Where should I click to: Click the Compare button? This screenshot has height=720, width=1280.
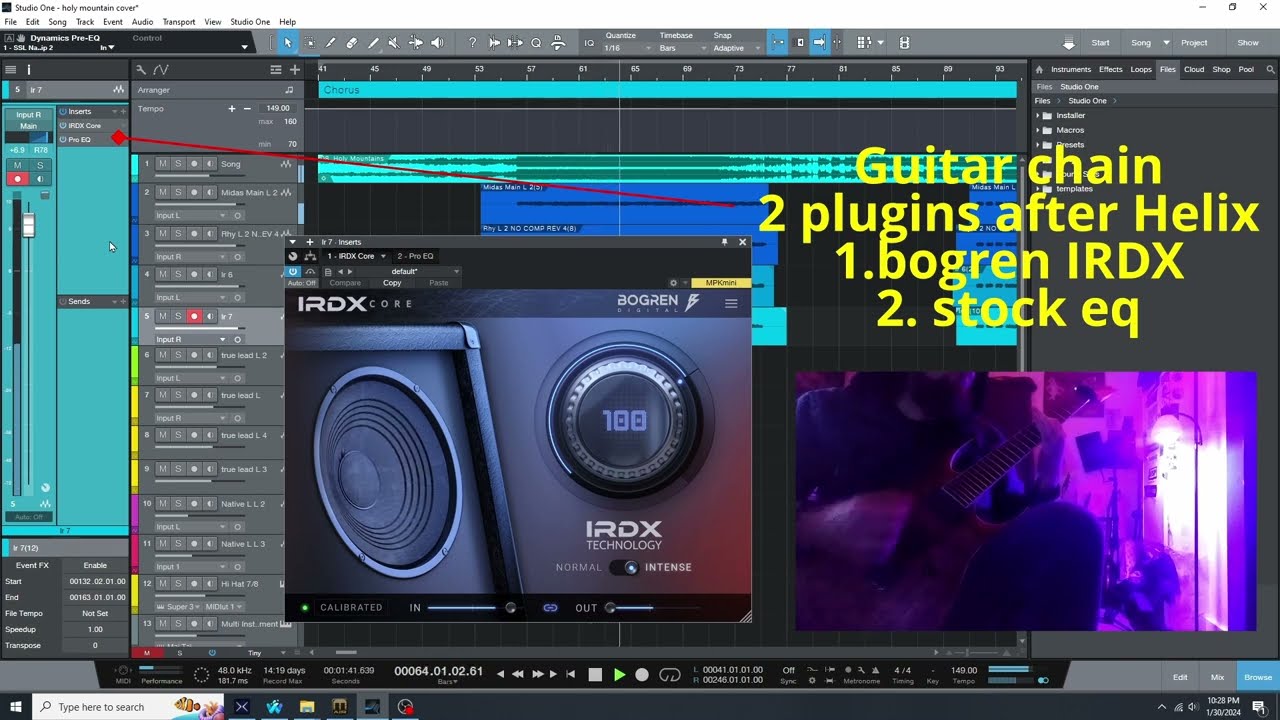[x=345, y=283]
